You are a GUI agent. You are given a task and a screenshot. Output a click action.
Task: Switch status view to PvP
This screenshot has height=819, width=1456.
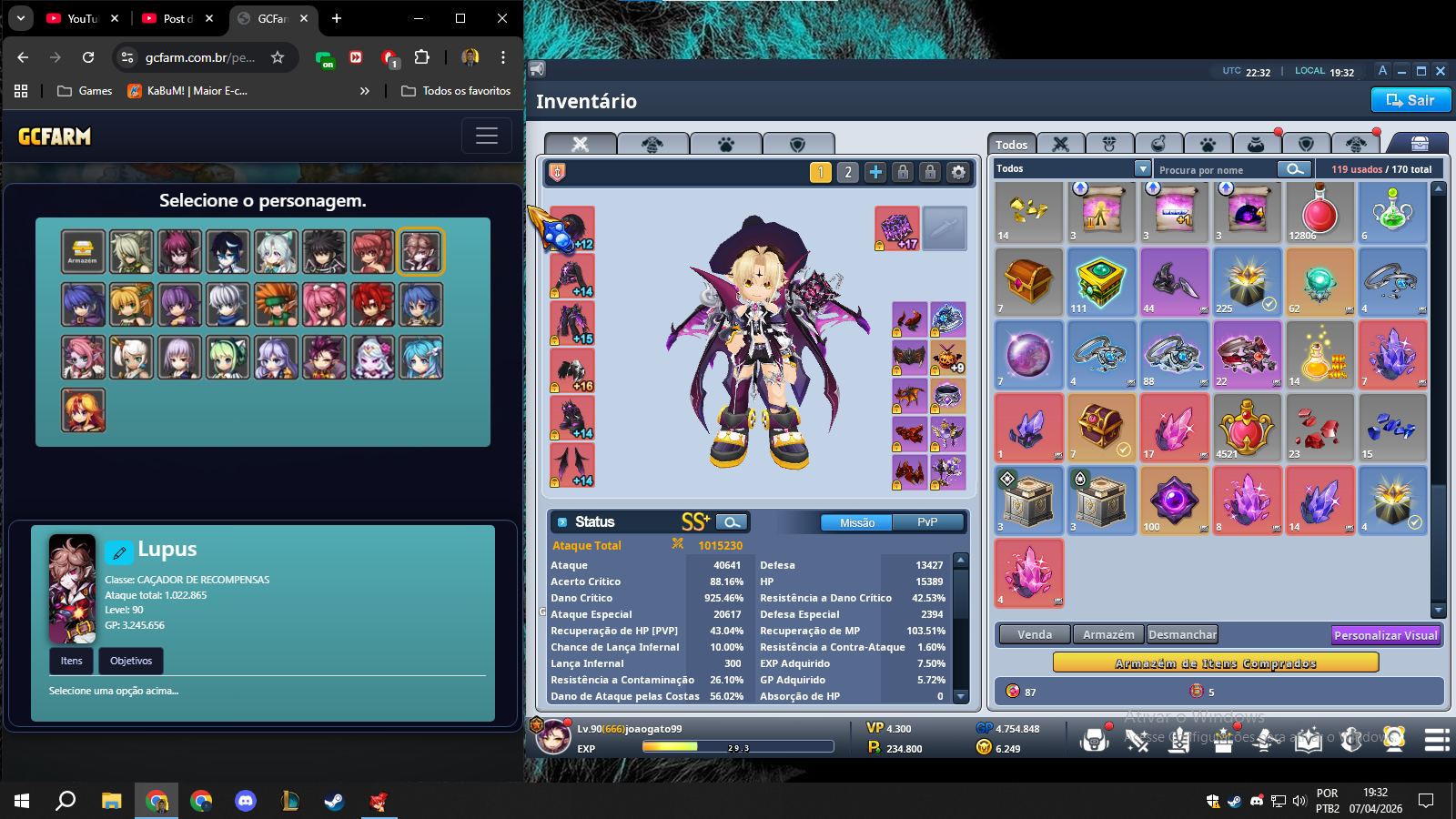click(927, 522)
